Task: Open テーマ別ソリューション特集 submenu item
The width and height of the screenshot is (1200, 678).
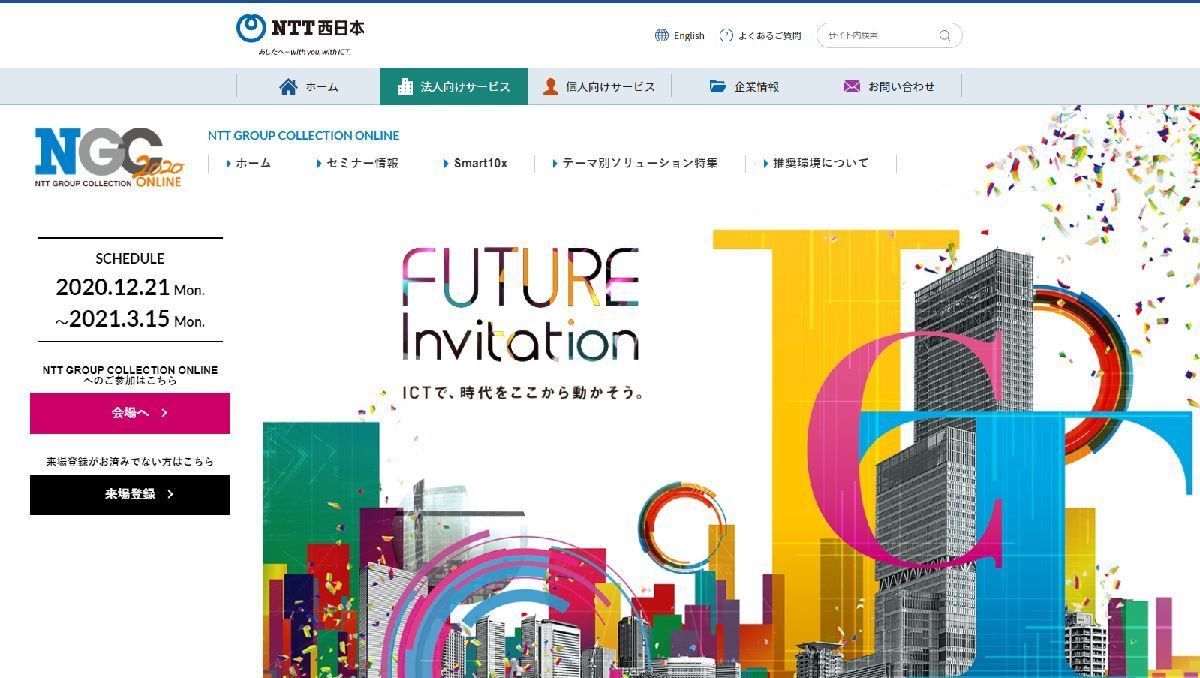Action: point(635,163)
